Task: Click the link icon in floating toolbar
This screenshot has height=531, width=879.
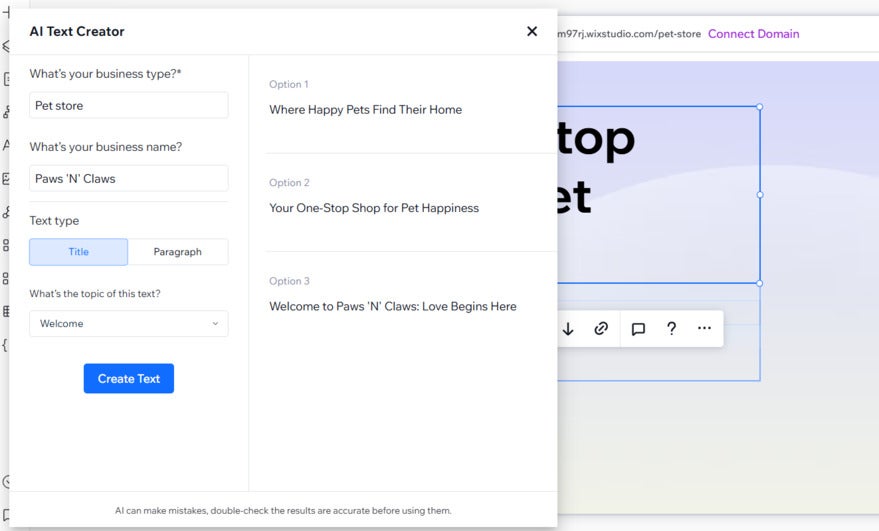Action: click(601, 329)
